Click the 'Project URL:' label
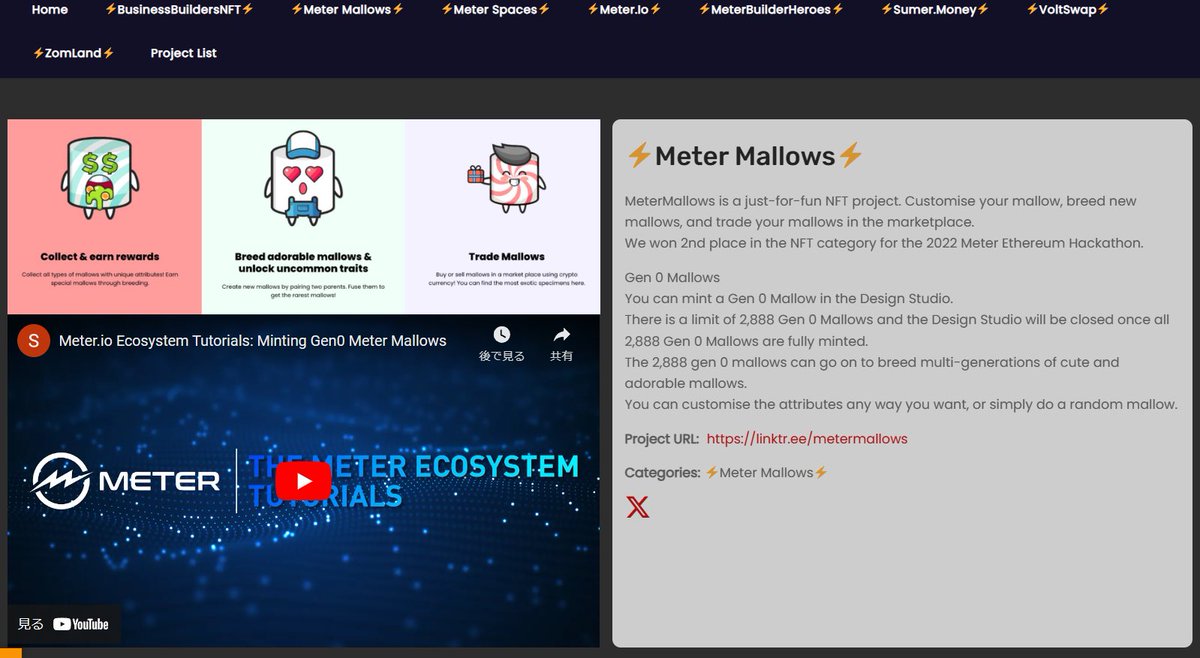 (x=662, y=439)
